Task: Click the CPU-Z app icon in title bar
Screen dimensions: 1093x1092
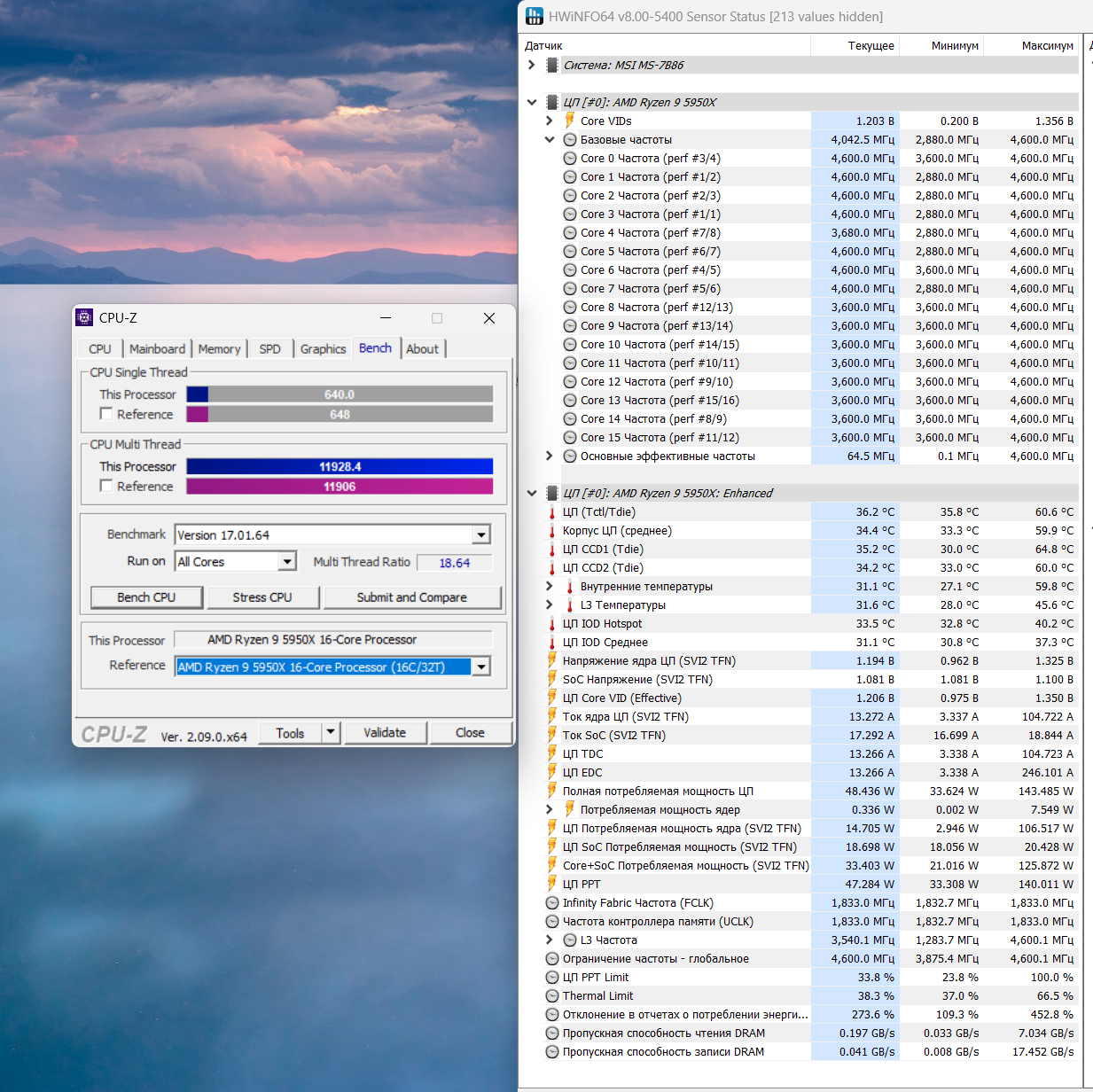Action: pos(84,317)
